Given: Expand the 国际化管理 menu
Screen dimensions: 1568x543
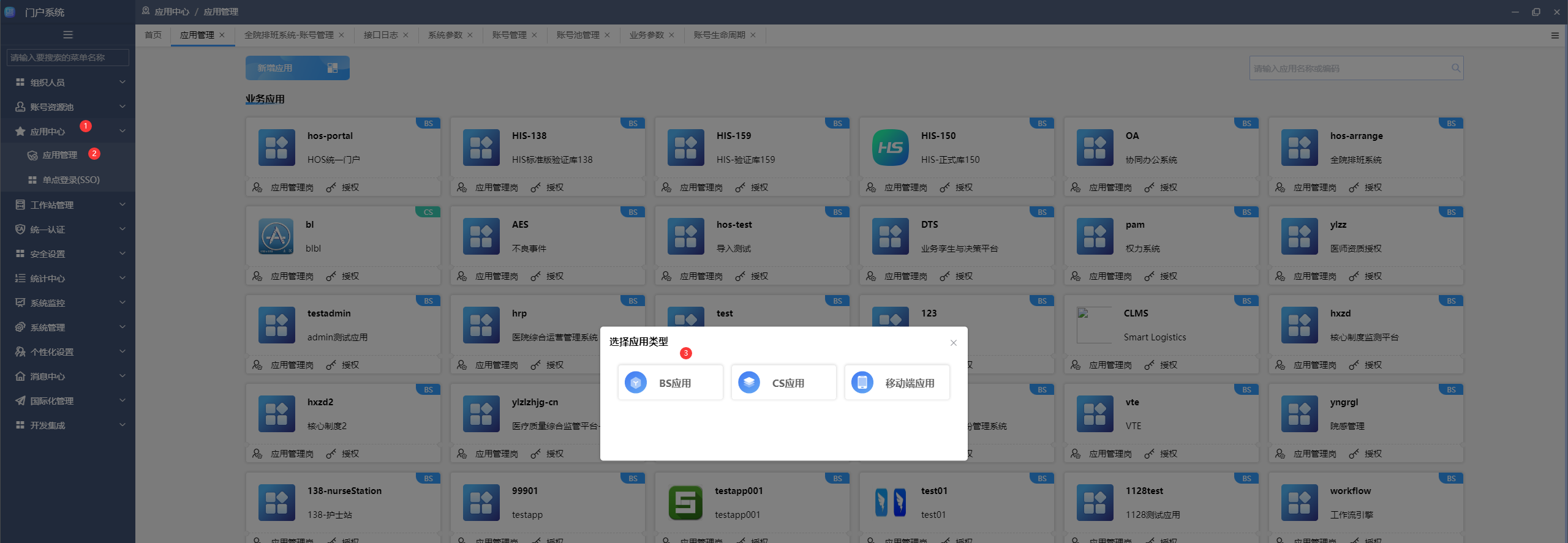Looking at the screenshot, I should click(68, 400).
